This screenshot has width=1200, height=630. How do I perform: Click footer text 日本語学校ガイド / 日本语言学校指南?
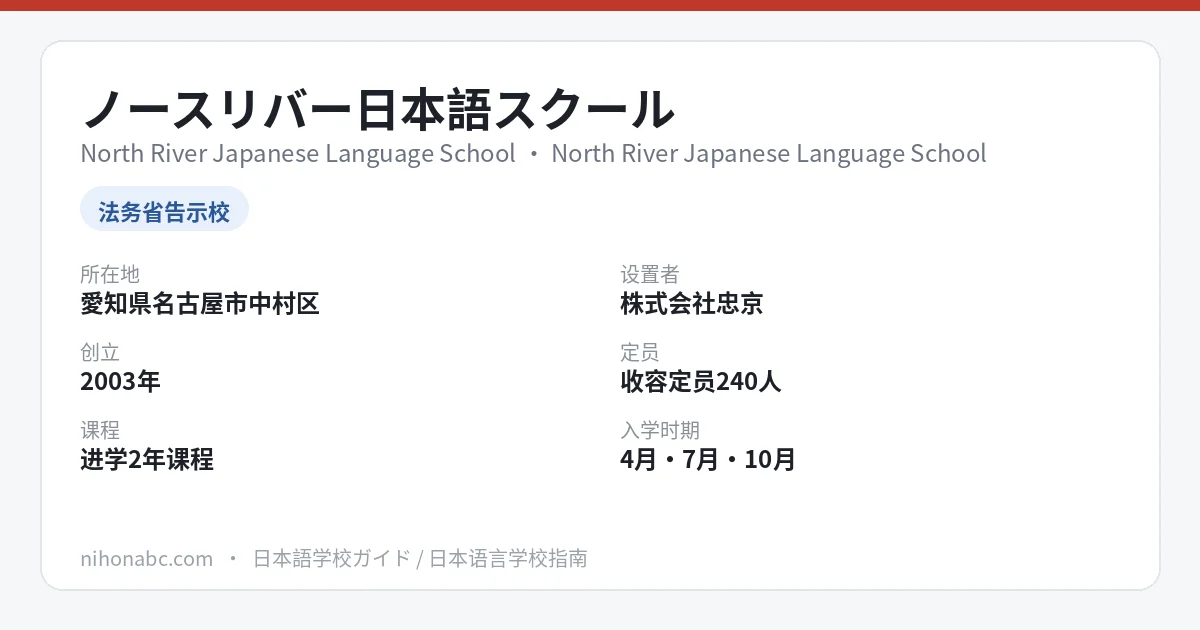click(x=420, y=558)
